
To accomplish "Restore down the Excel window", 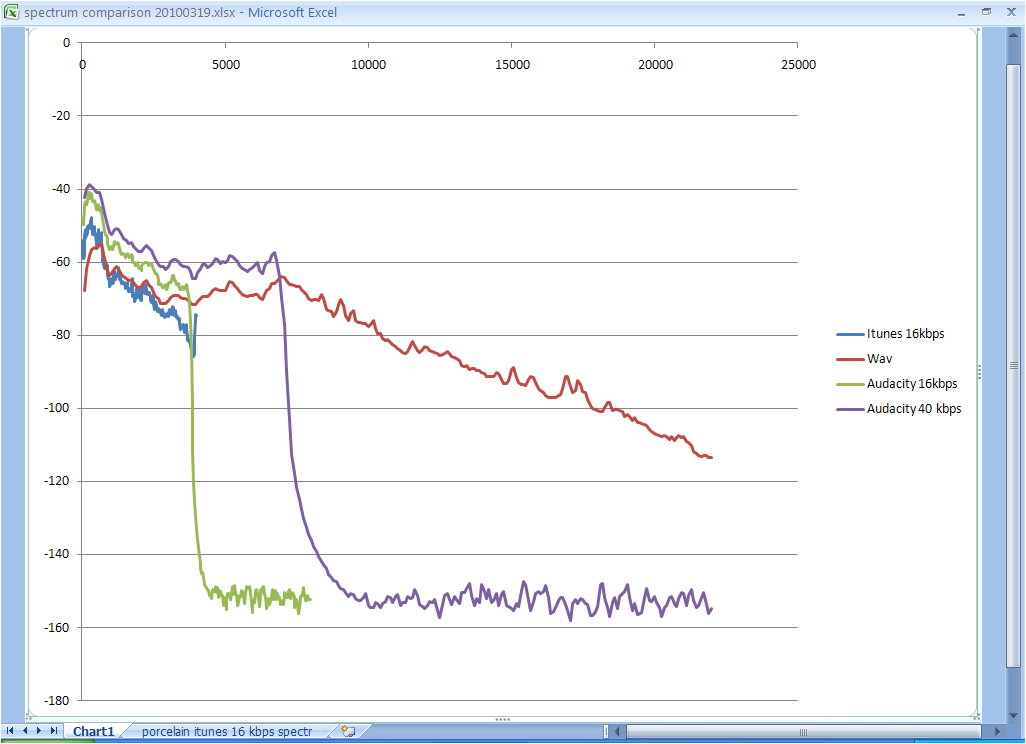I will [986, 12].
